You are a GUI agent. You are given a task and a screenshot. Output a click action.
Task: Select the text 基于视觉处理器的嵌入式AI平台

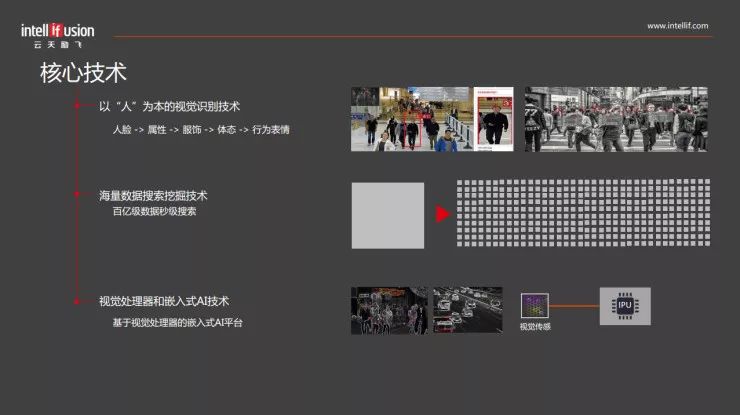point(177,322)
